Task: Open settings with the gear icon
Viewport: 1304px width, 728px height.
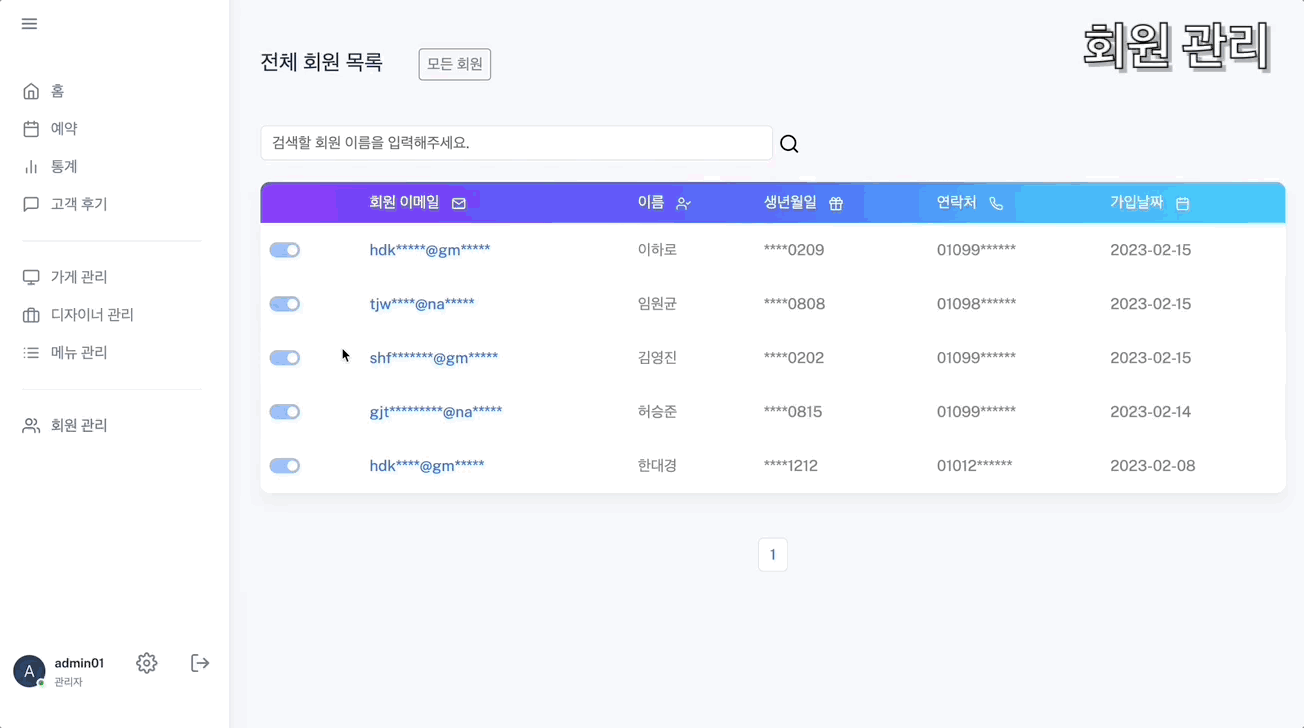Action: pyautogui.click(x=147, y=663)
